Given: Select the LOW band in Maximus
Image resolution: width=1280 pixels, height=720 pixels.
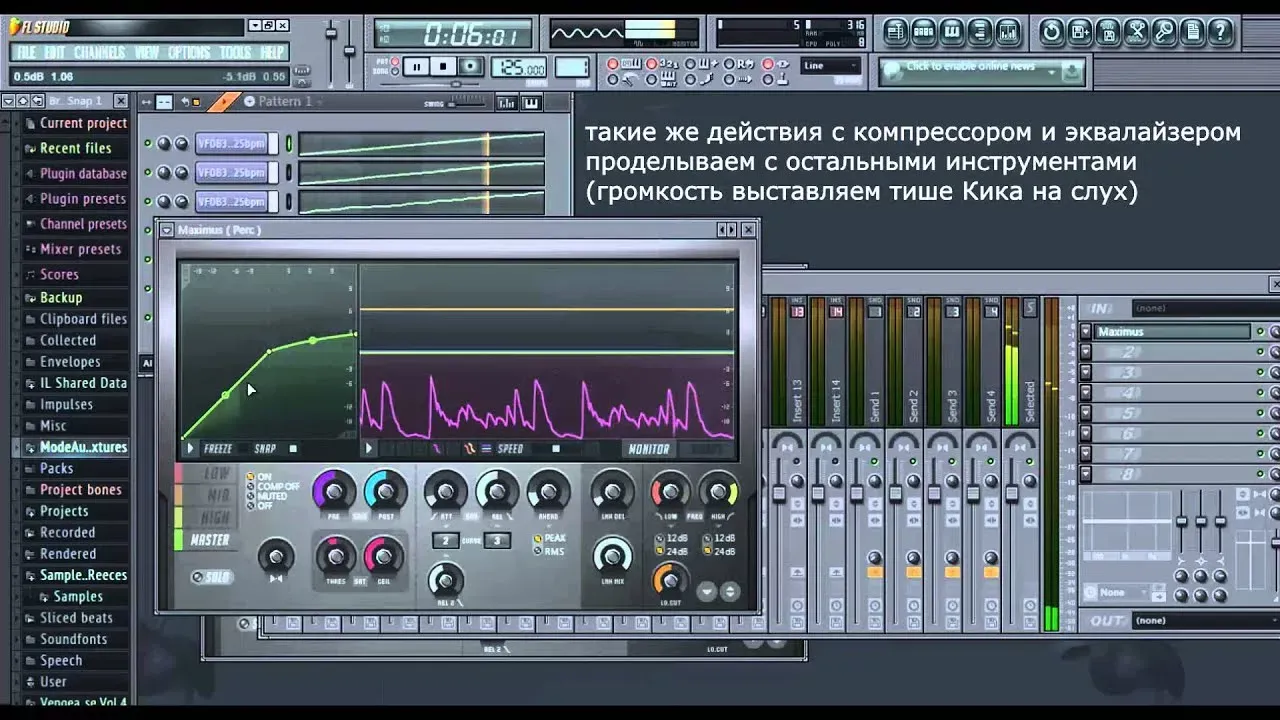Looking at the screenshot, I should coord(206,473).
